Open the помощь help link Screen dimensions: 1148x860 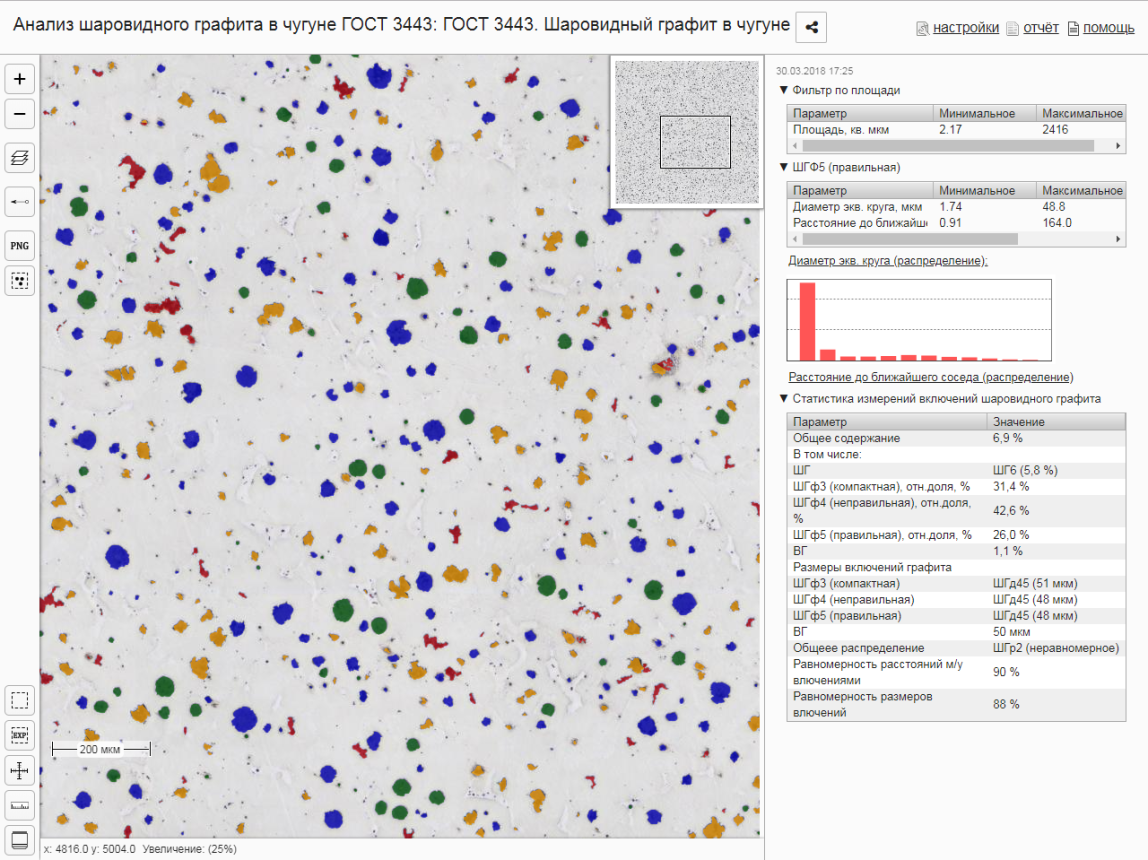point(1108,28)
